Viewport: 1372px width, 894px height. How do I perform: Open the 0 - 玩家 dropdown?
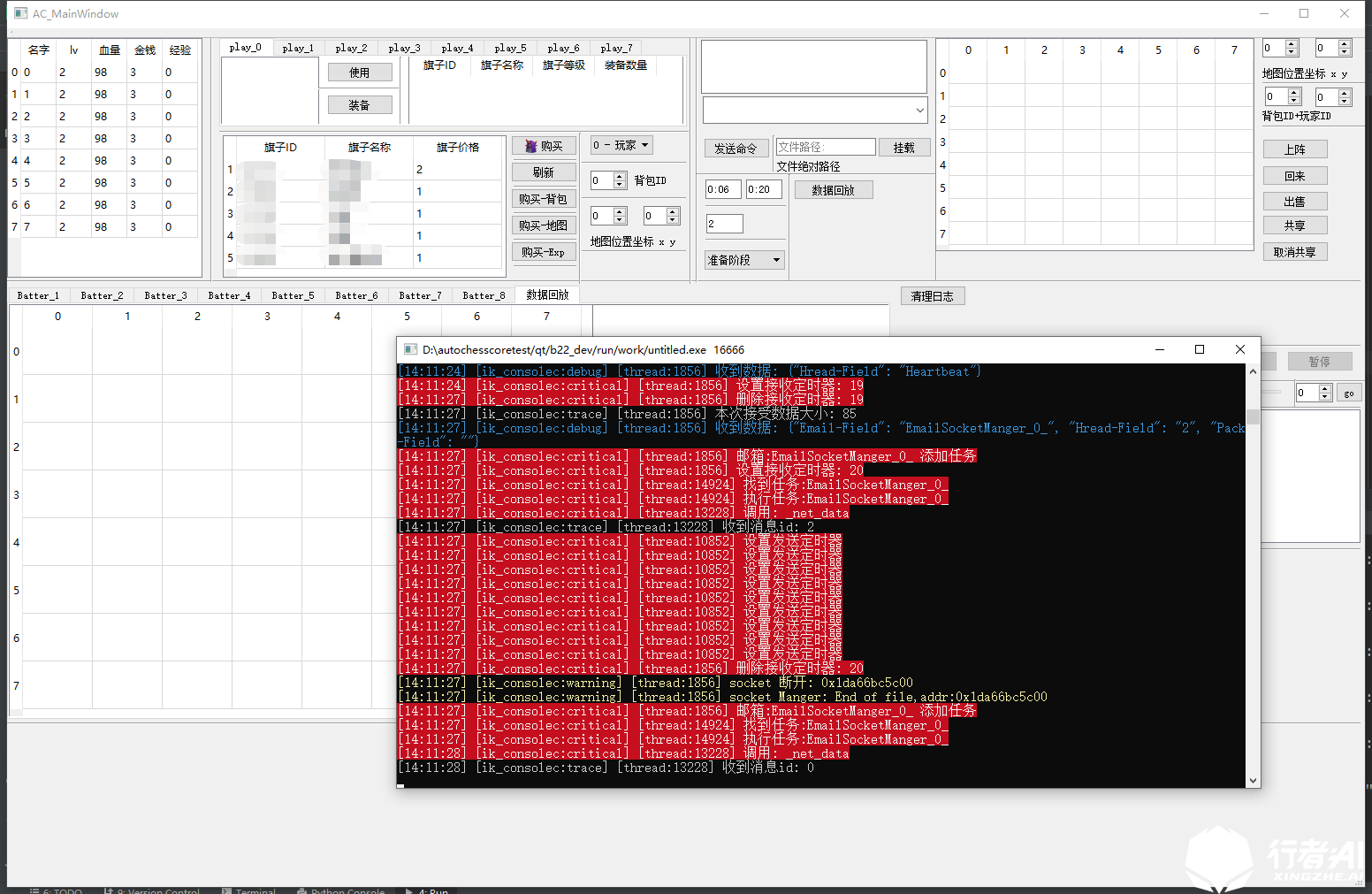tap(621, 145)
